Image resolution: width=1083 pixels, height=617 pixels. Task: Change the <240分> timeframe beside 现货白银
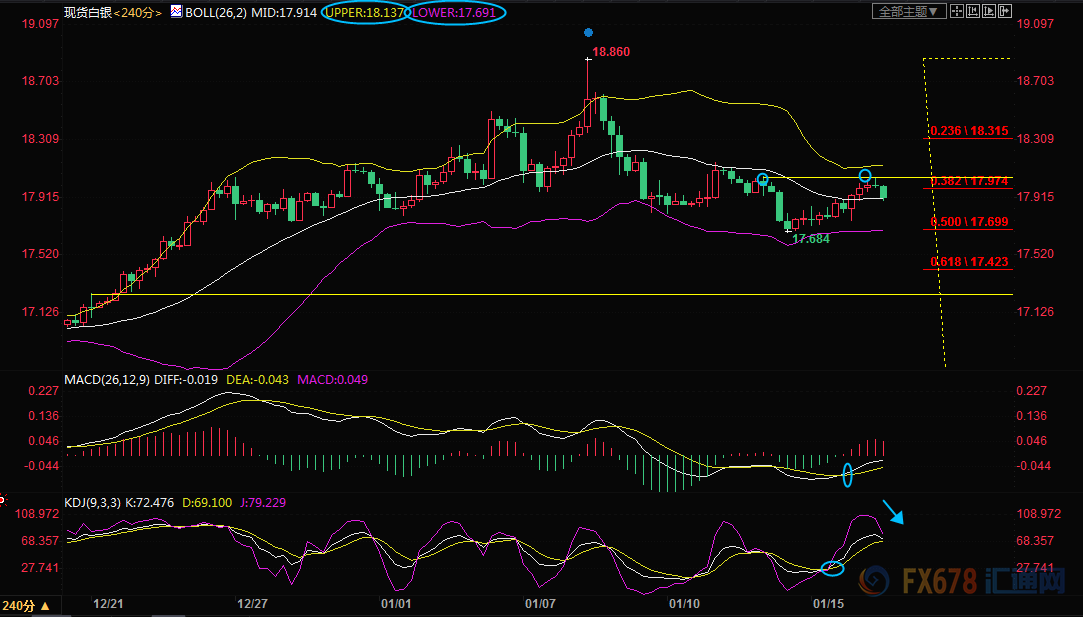[x=134, y=13]
